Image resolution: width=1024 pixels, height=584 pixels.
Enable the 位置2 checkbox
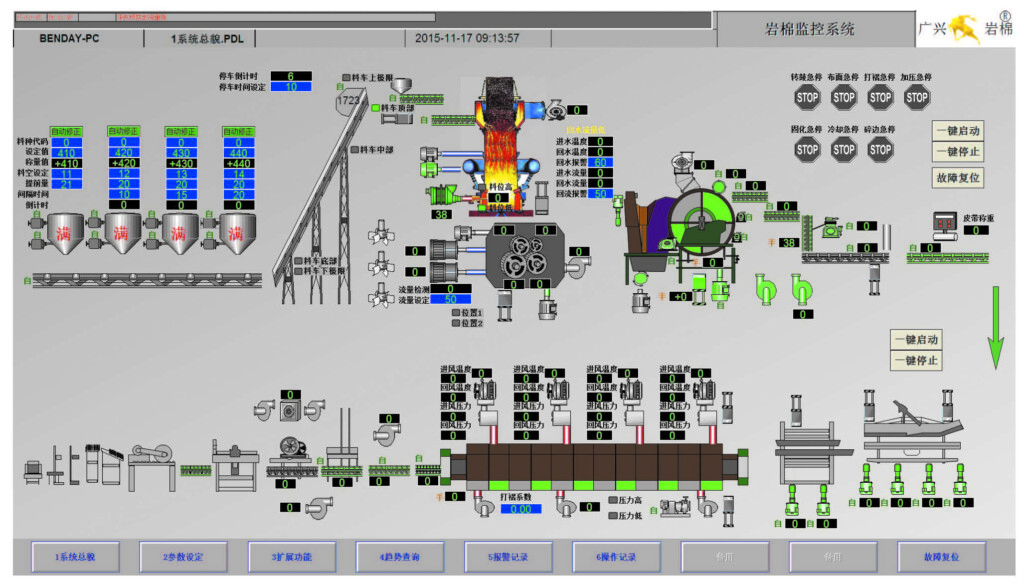click(x=456, y=323)
